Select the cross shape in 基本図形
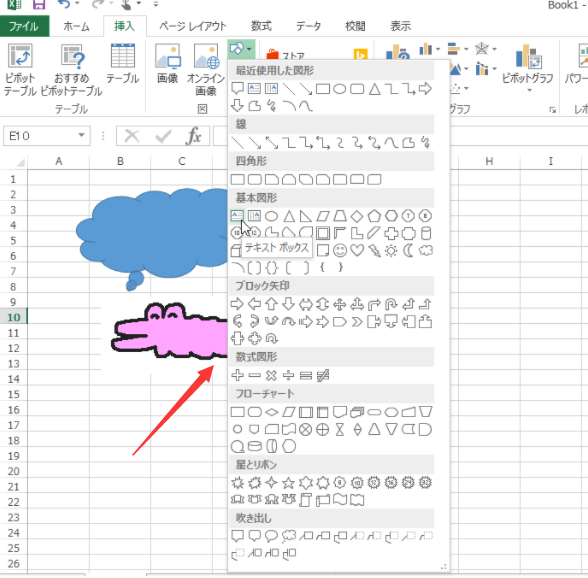The image size is (588, 578). click(391, 233)
